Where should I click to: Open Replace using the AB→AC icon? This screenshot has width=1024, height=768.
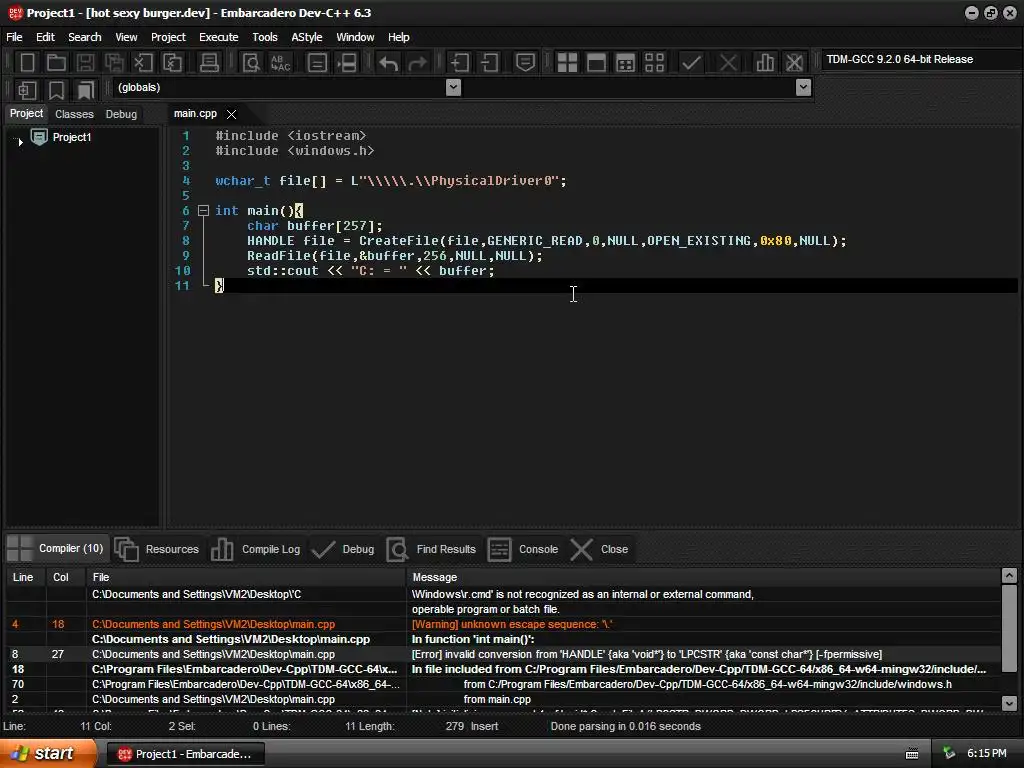(x=280, y=63)
